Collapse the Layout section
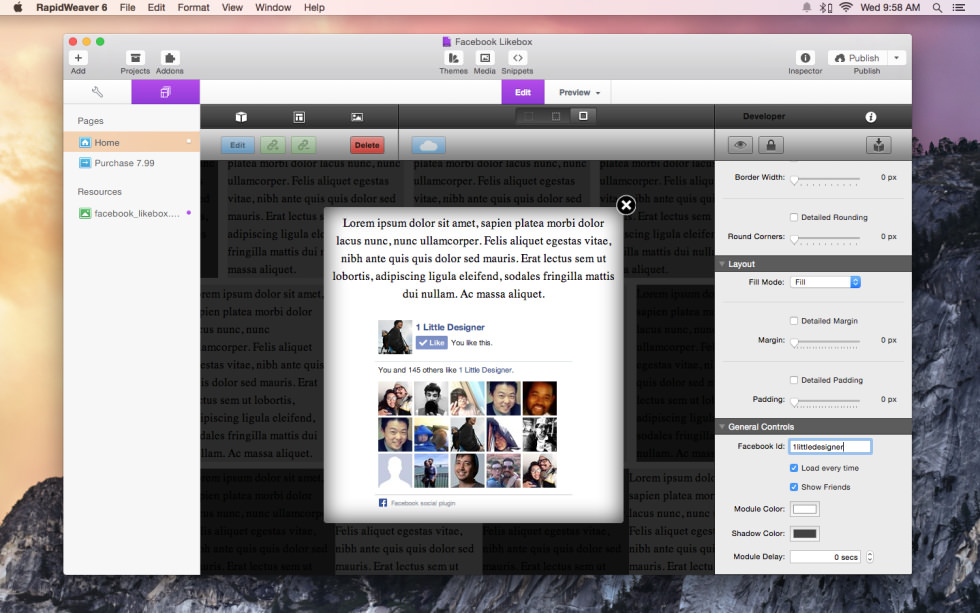The image size is (980, 613). (x=722, y=264)
